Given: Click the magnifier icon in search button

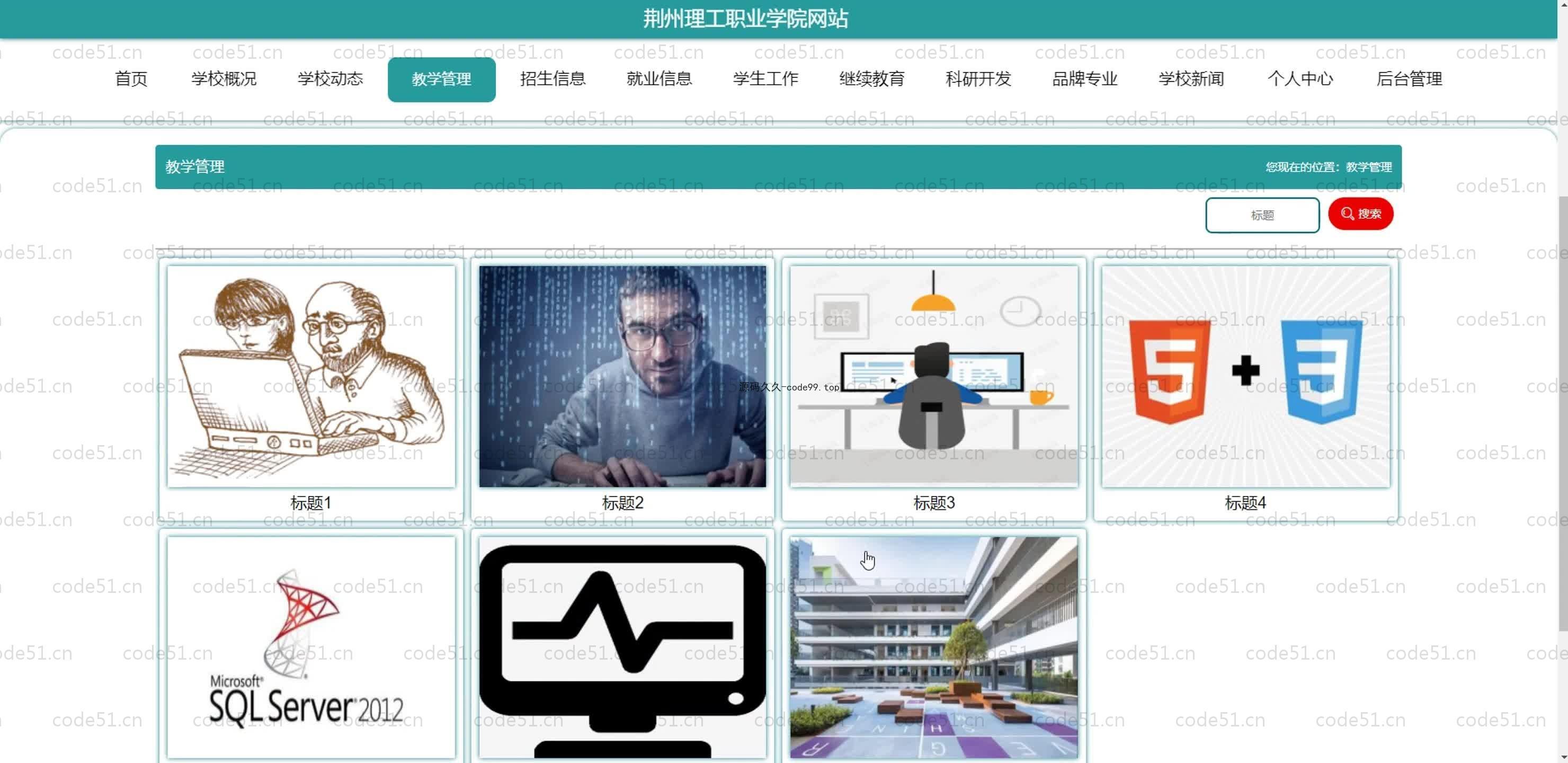Looking at the screenshot, I should (1348, 214).
